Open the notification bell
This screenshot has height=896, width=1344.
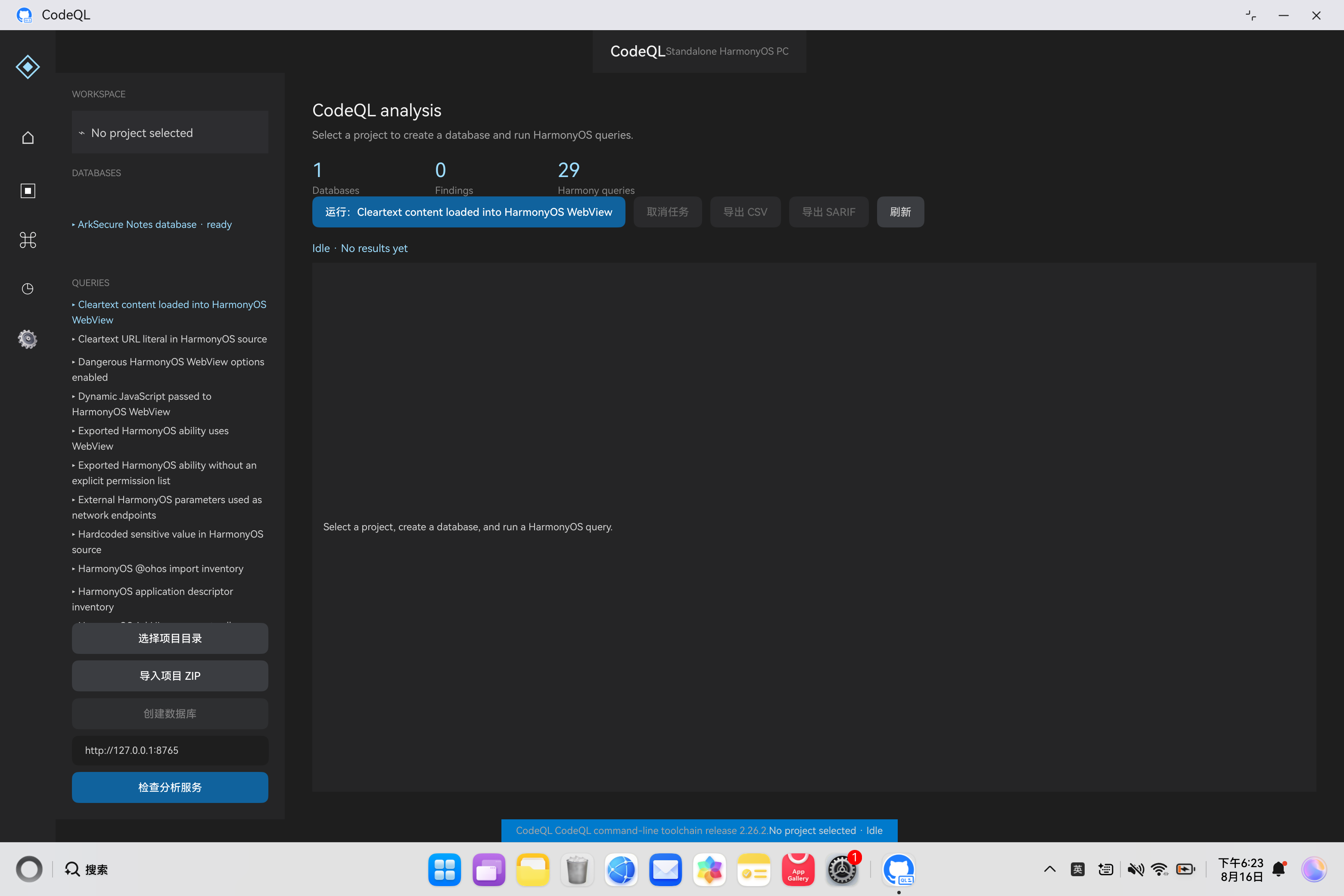click(x=1279, y=869)
